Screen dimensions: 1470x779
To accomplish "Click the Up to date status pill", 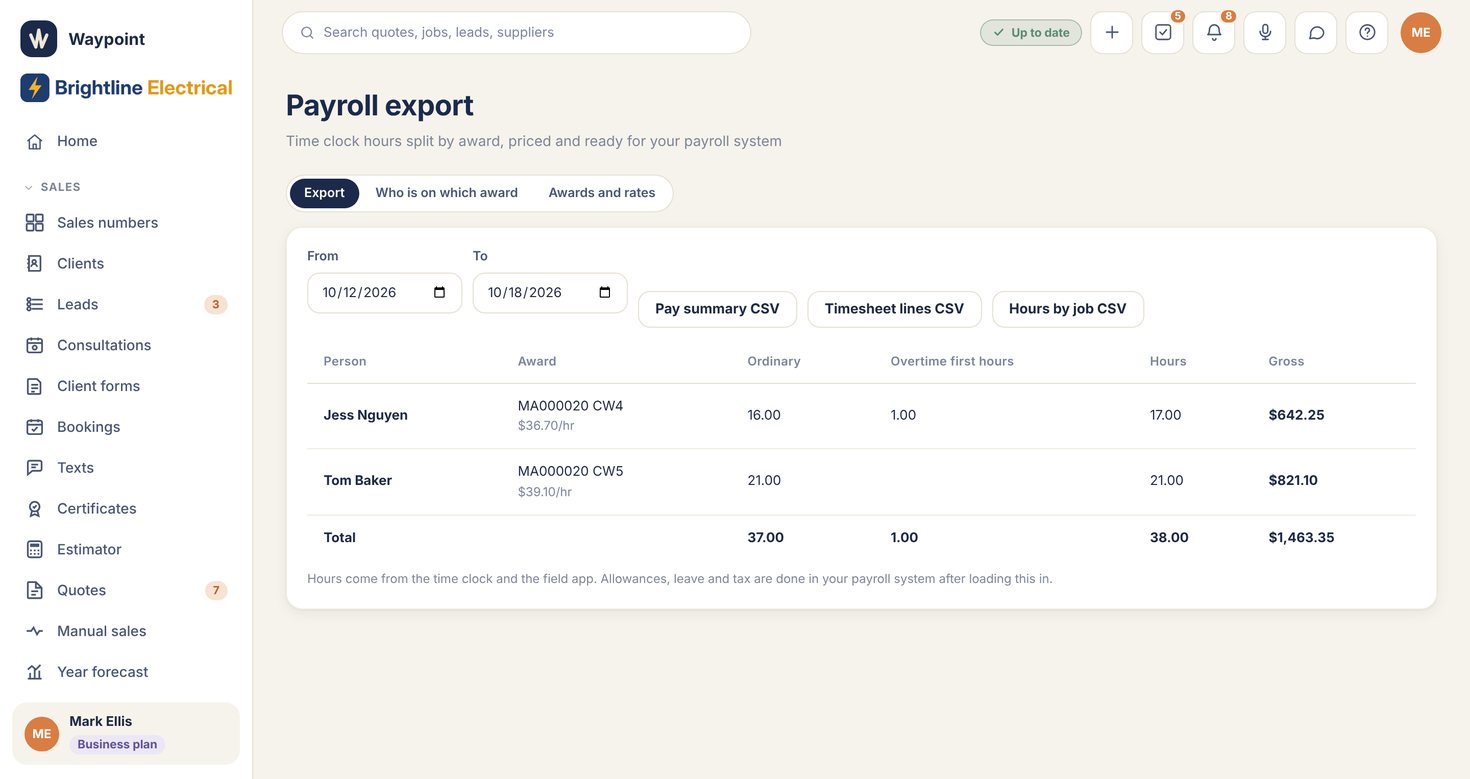I will pyautogui.click(x=1031, y=32).
